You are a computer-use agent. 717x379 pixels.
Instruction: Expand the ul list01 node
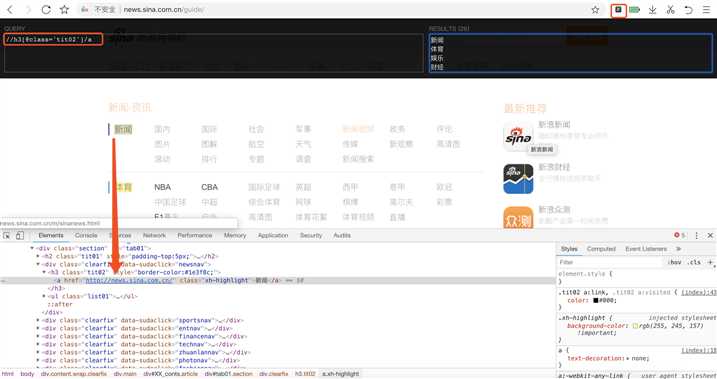(44, 296)
